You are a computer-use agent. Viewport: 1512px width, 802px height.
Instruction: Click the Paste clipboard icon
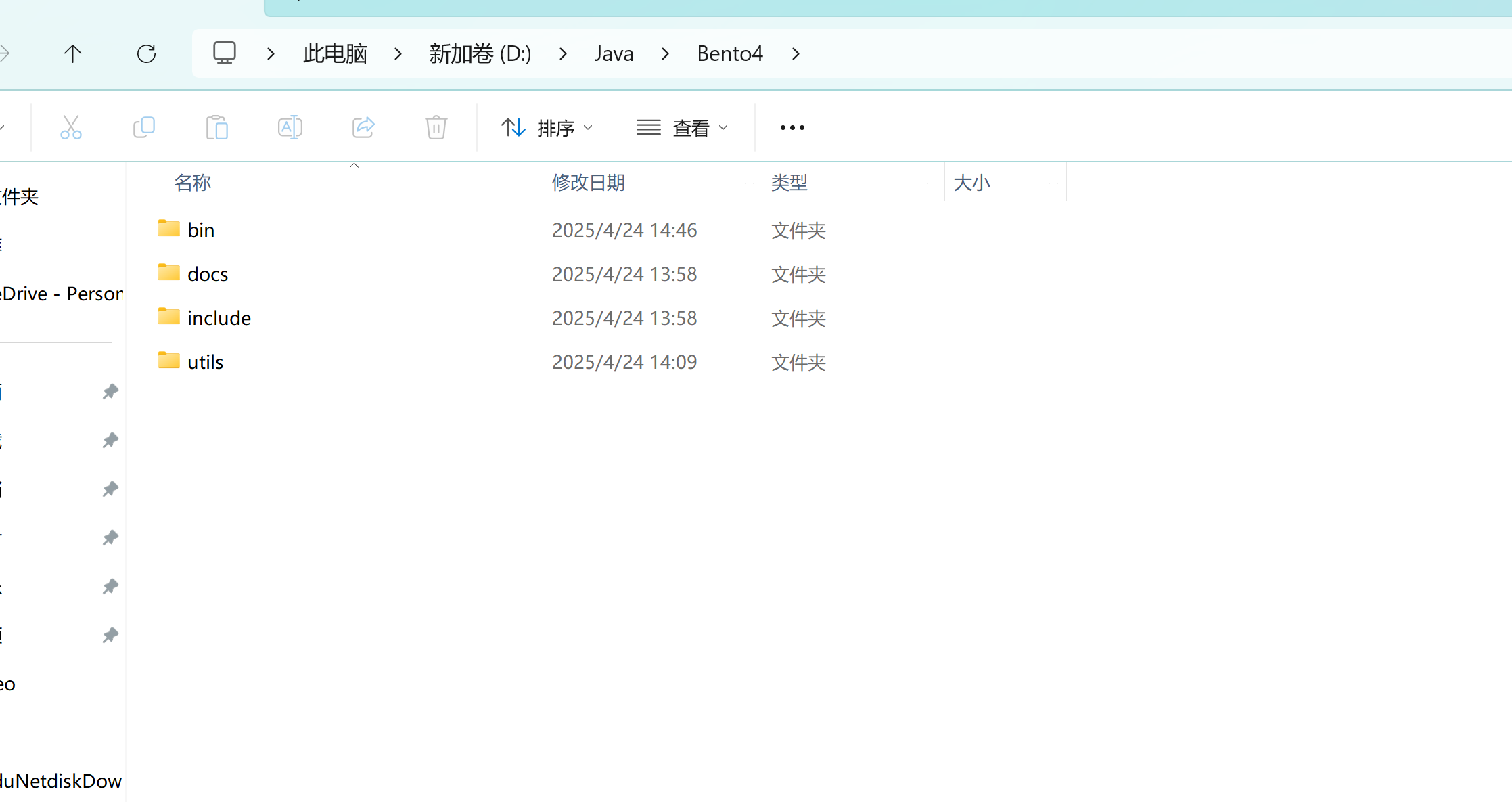coord(217,127)
